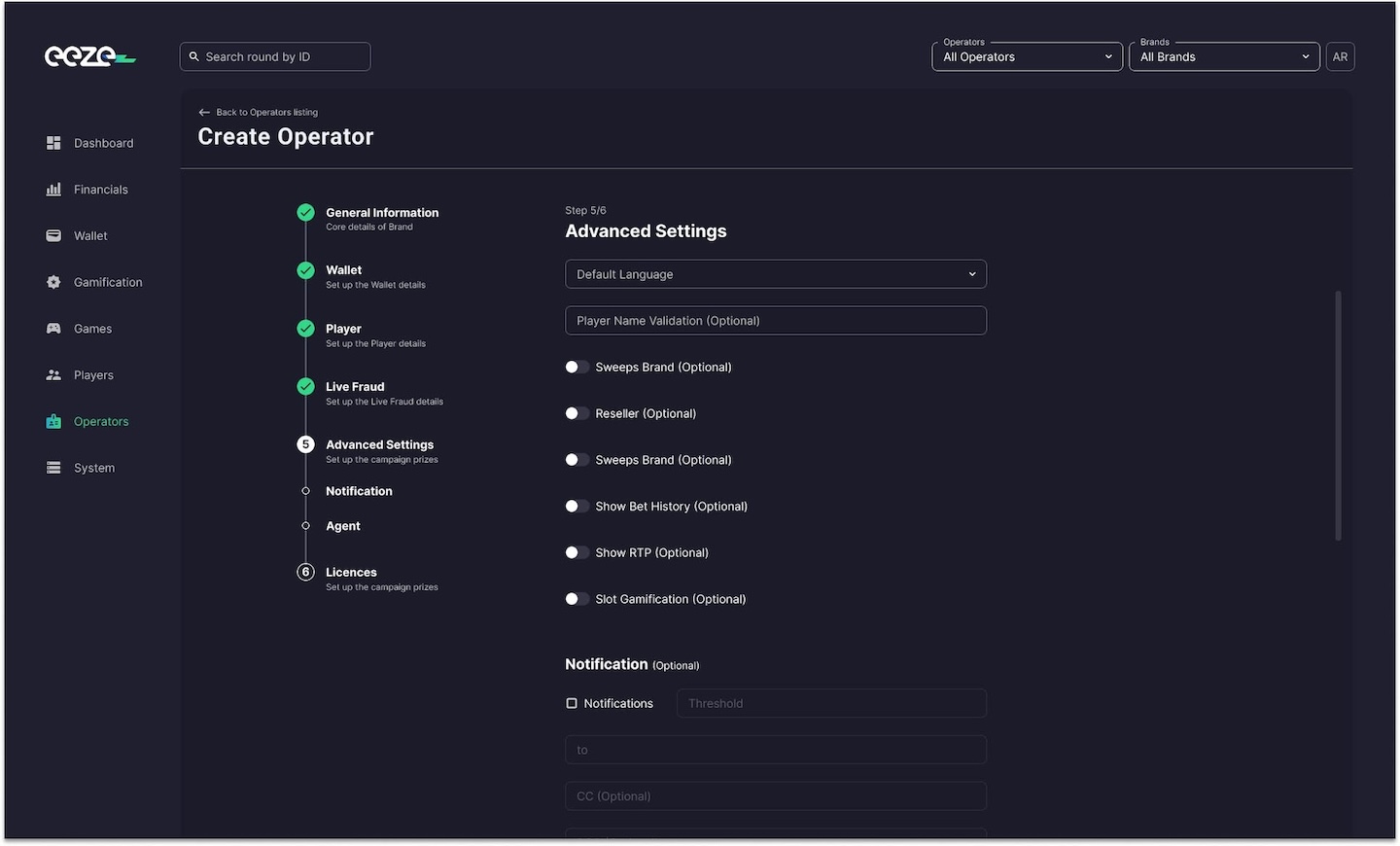Click the Players people icon
Viewport: 1400px width, 846px height.
click(53, 375)
